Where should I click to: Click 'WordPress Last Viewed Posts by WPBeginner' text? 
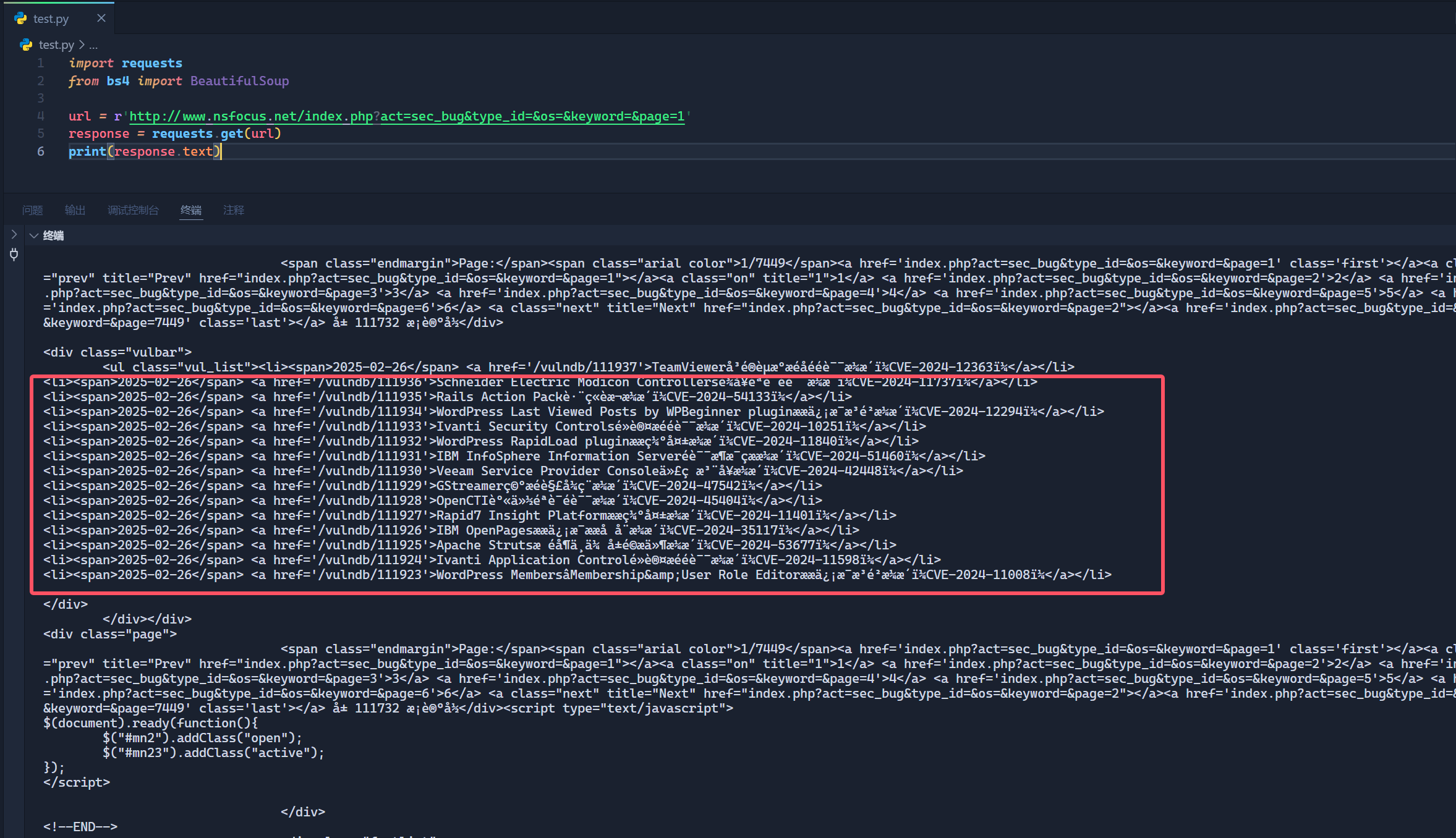(588, 412)
